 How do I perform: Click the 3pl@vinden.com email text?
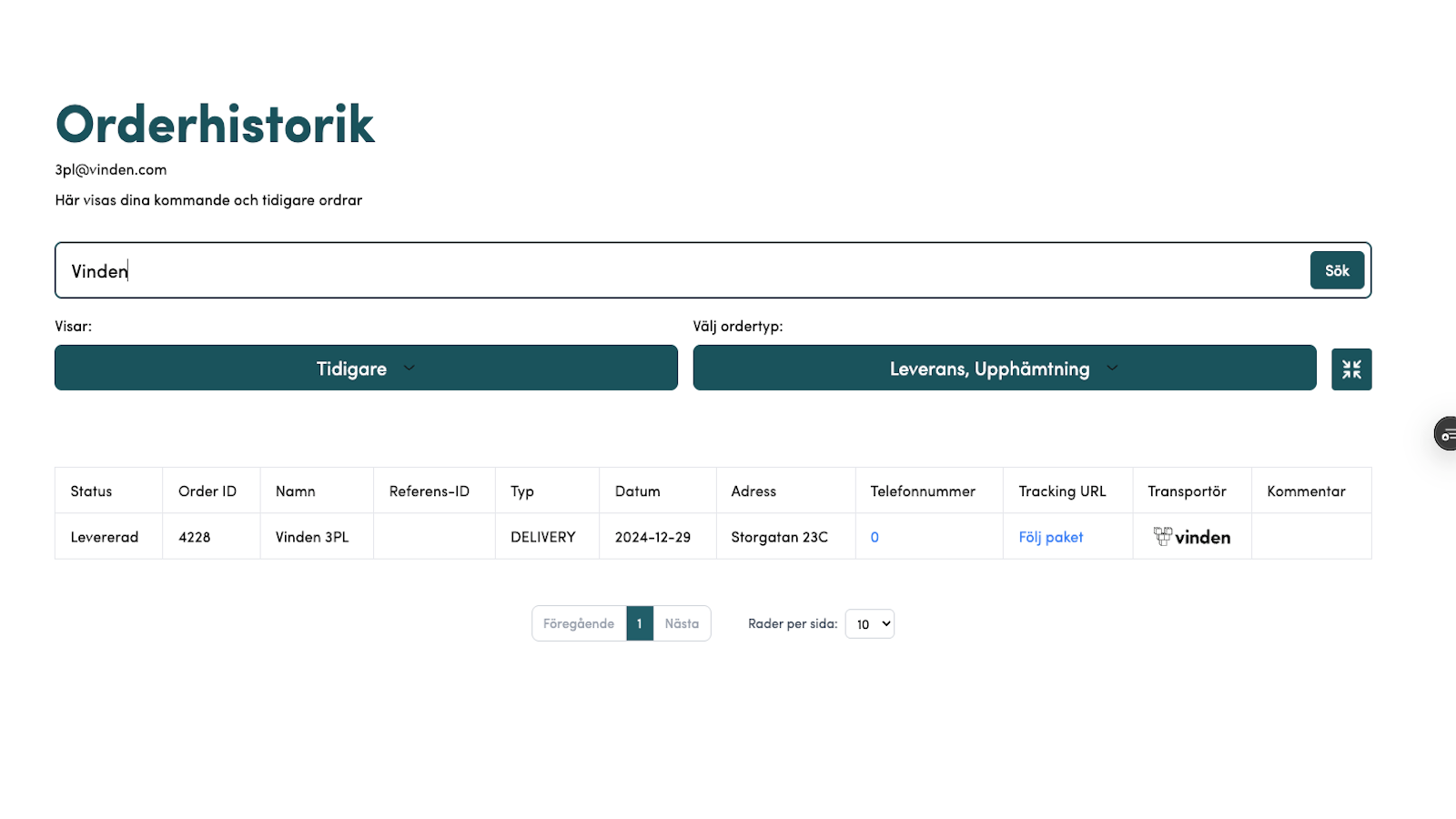(x=111, y=169)
